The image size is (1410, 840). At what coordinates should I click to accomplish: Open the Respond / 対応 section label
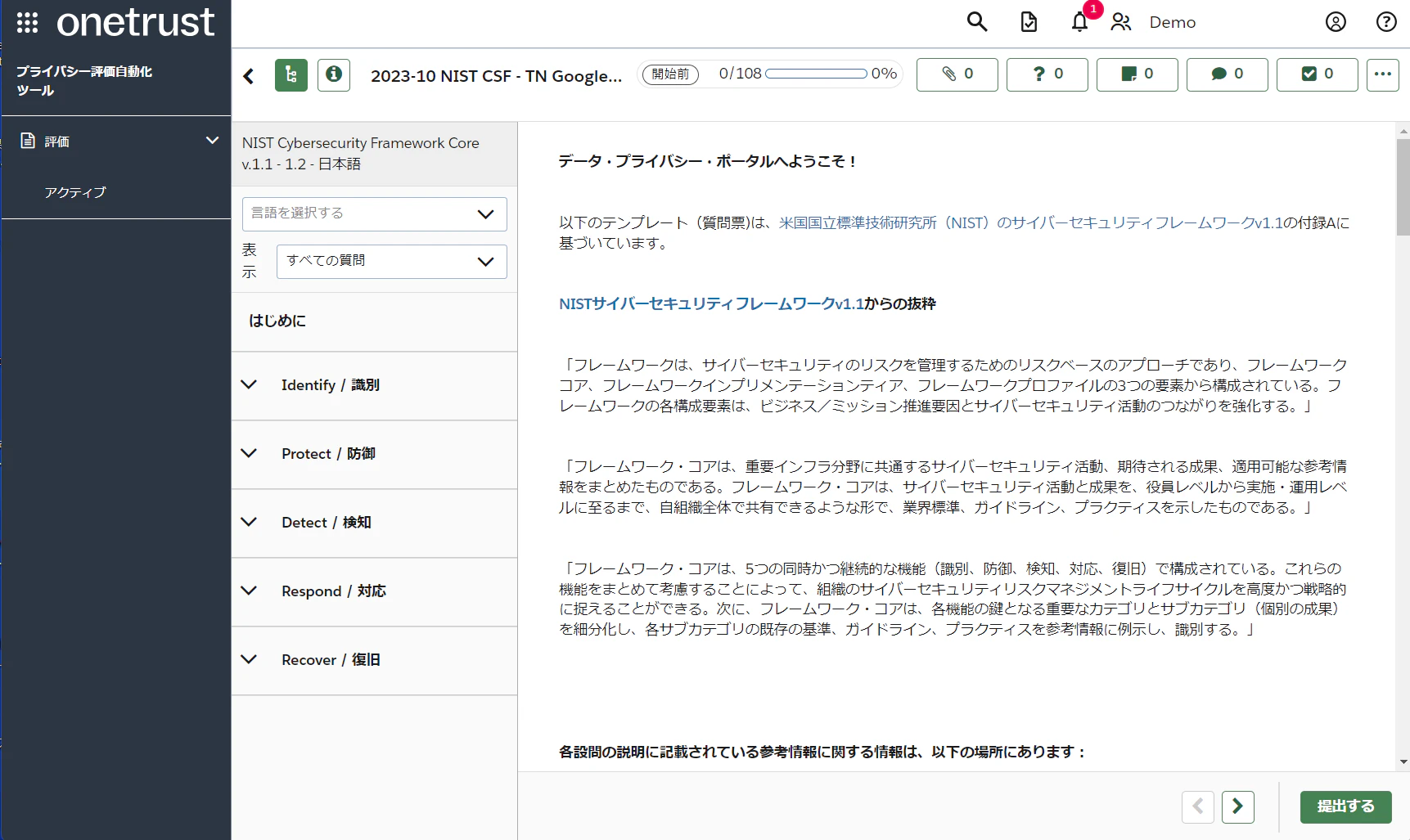click(x=334, y=591)
